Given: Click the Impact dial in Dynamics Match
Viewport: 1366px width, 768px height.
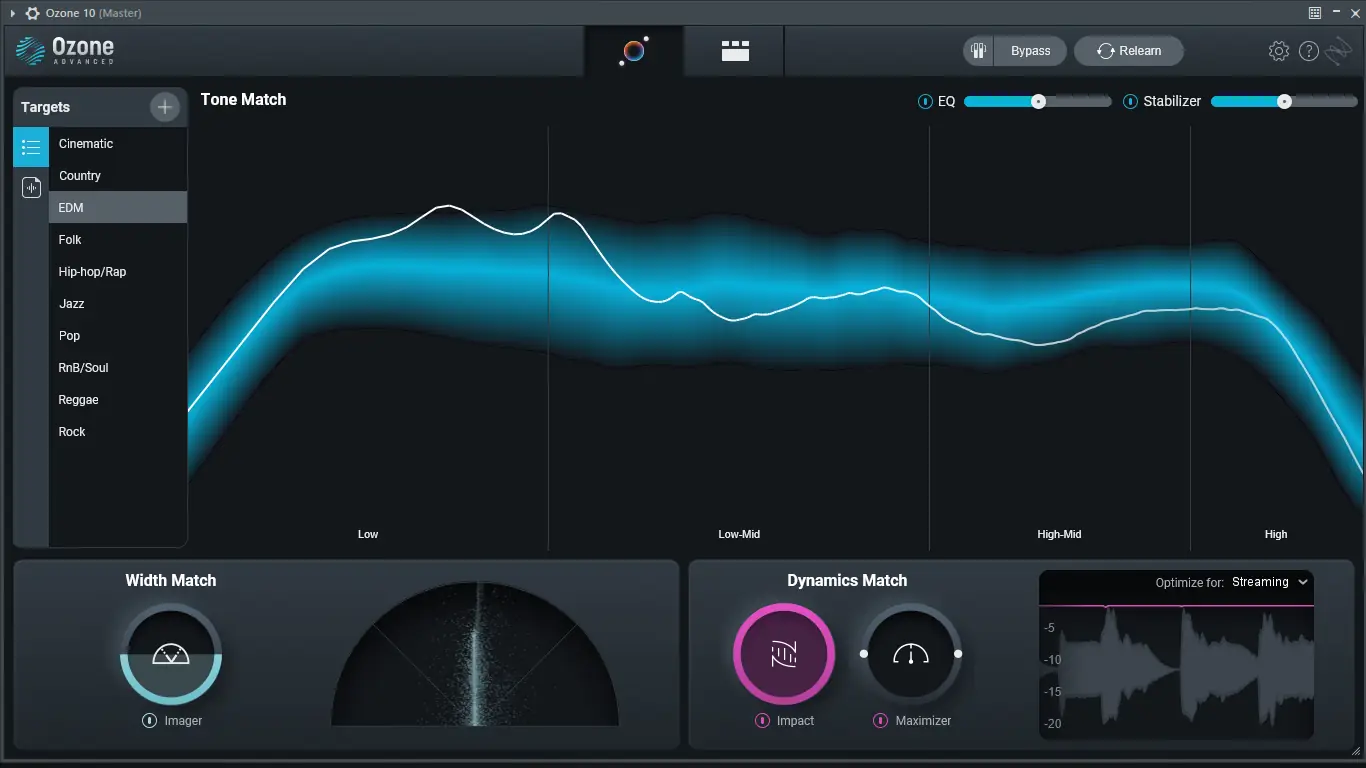Looking at the screenshot, I should pyautogui.click(x=784, y=655).
